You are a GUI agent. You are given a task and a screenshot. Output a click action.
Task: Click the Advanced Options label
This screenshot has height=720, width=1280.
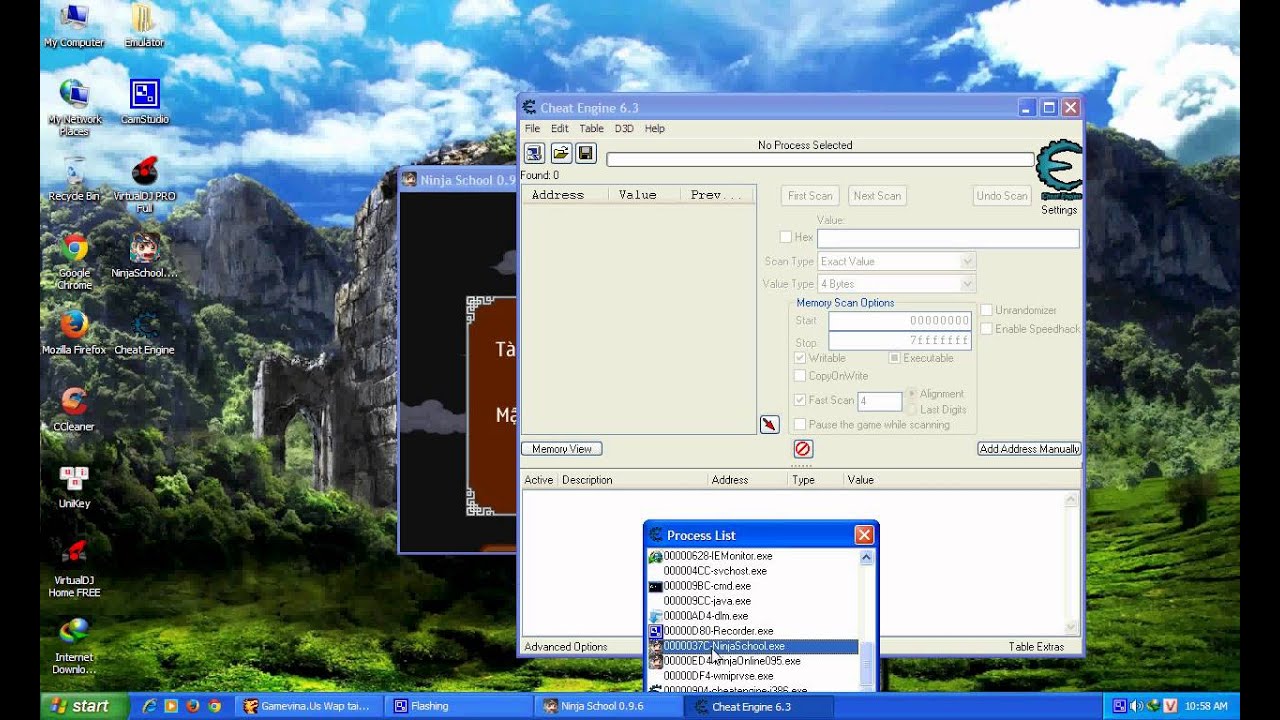click(x=566, y=647)
